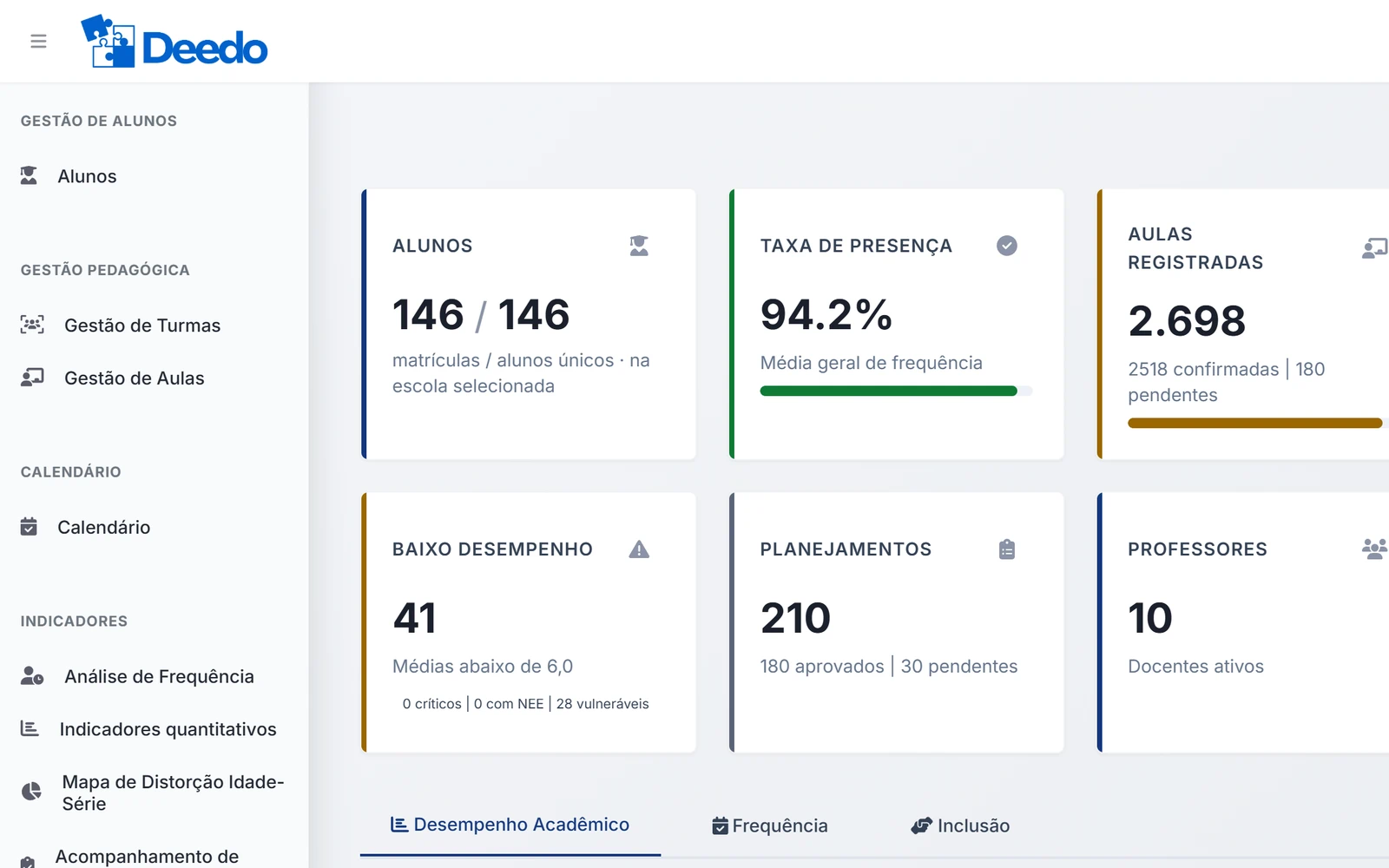Click the handshake icon of Inclusão tab

pyautogui.click(x=921, y=826)
